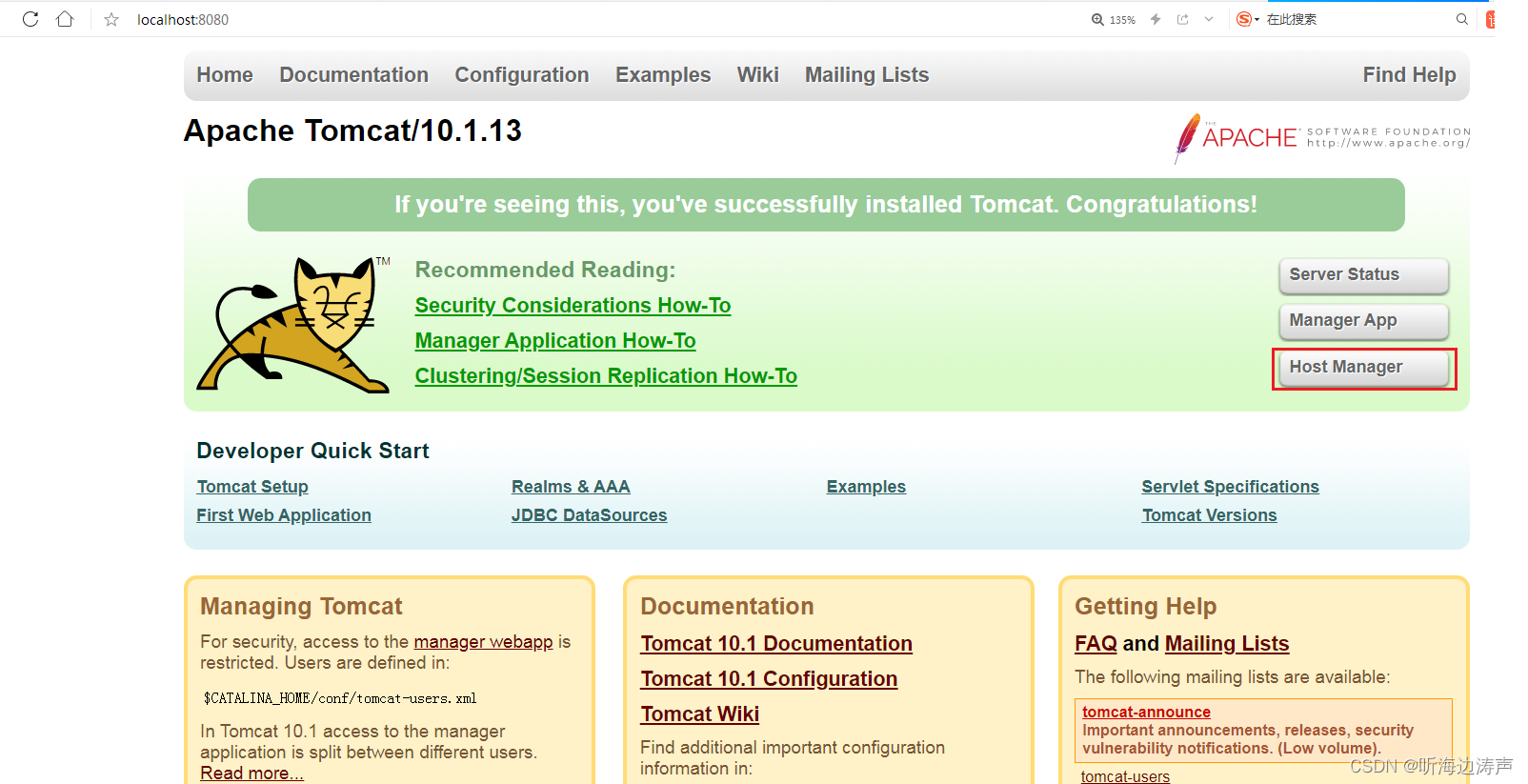Click the Host Manager button
Image resolution: width=1528 pixels, height=784 pixels.
coord(1363,367)
